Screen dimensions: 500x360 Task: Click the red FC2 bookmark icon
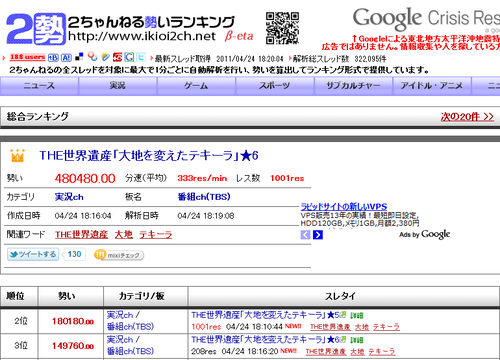pos(117,57)
